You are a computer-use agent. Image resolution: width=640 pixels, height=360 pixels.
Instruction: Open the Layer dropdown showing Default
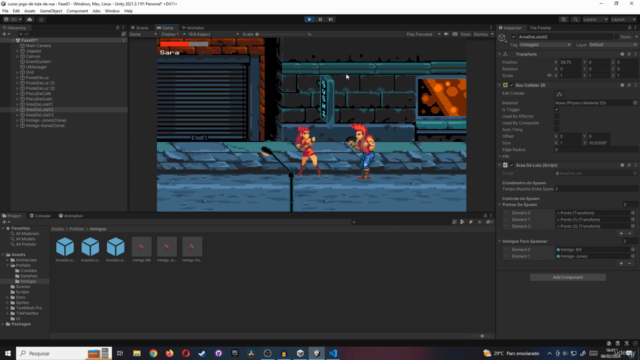[x=612, y=45]
